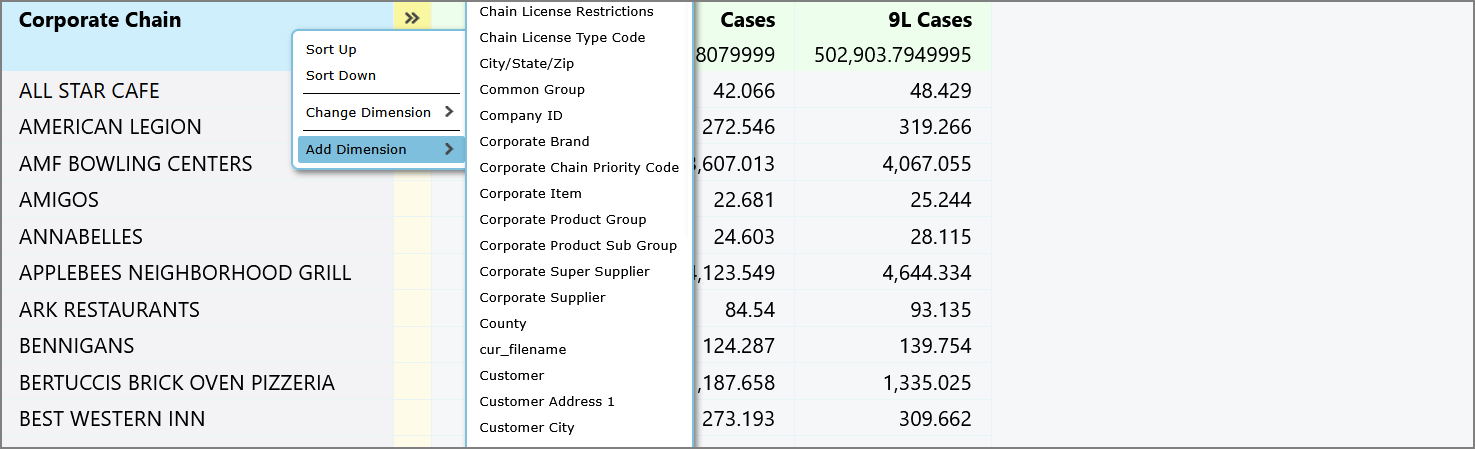Choose Corporate Chain Priority Code

tap(579, 168)
